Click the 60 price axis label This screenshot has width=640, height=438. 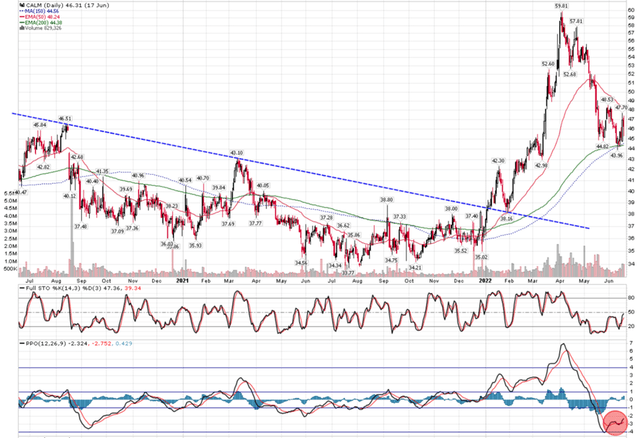[631, 9]
